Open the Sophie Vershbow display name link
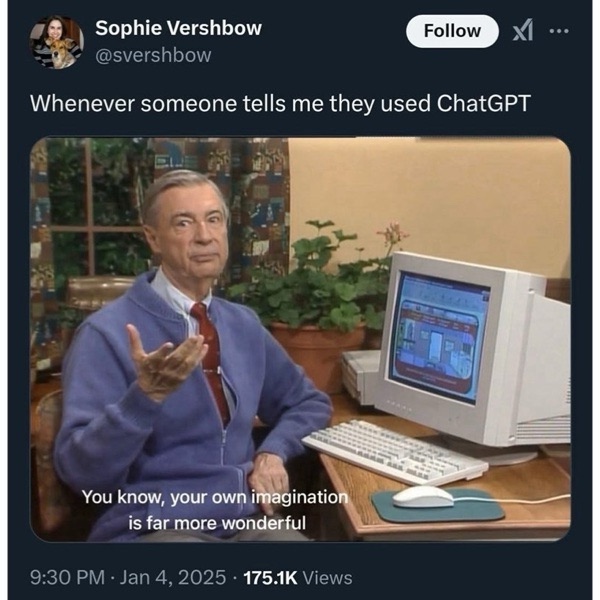Viewport: 600px width, 600px height. pos(178,28)
